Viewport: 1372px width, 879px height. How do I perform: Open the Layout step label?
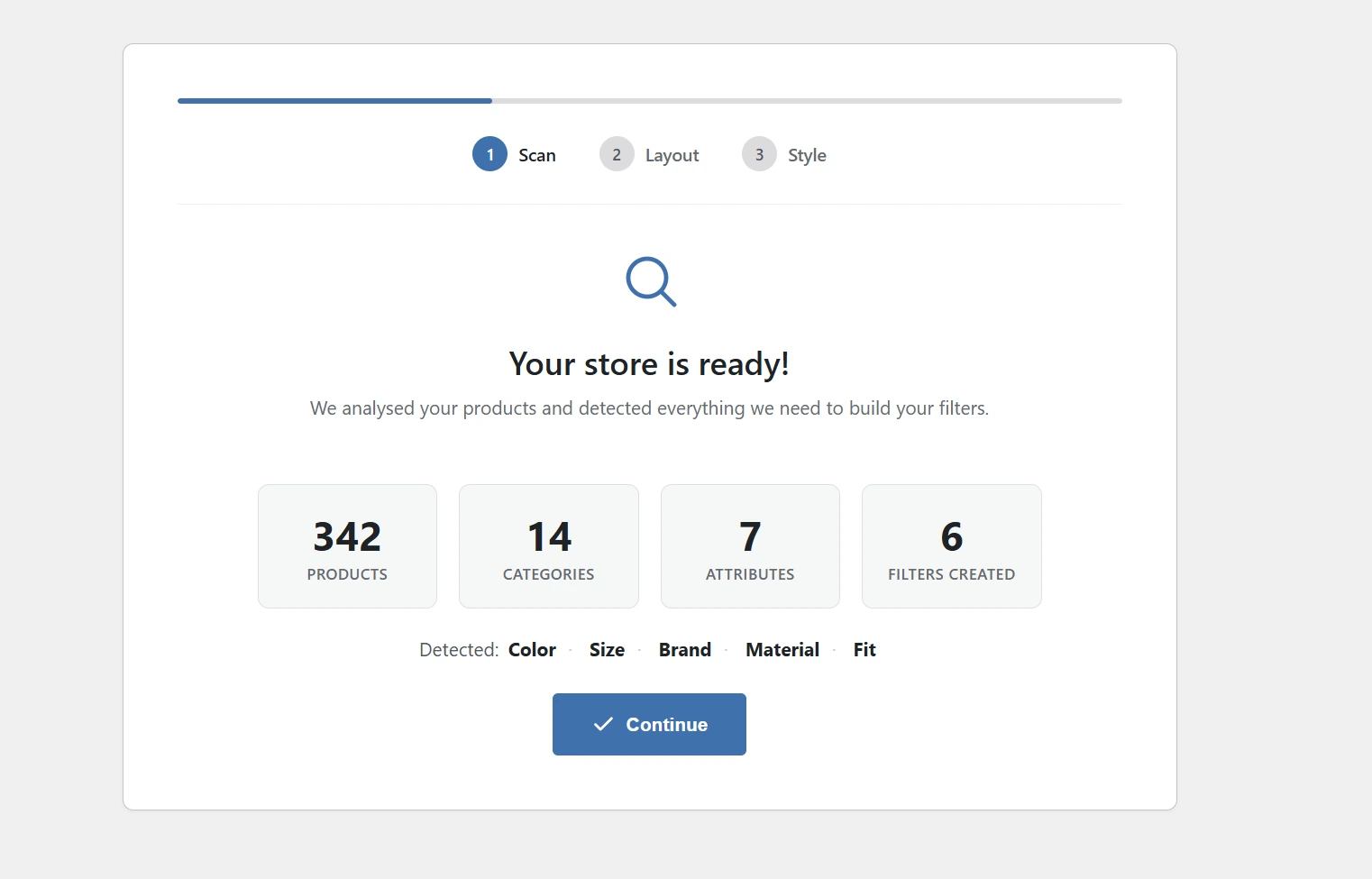672,155
